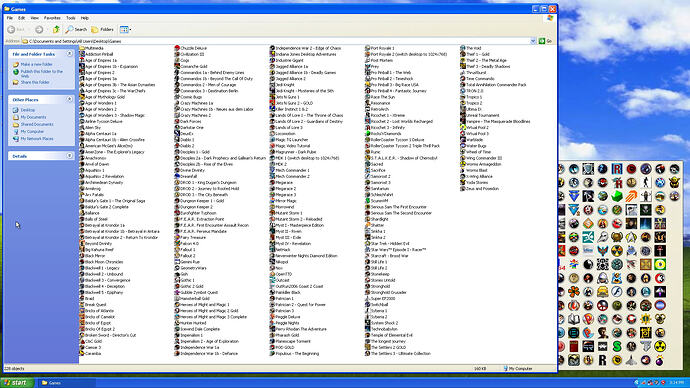Click the Back arrow toolbar icon
This screenshot has width=690, height=388.
pyautogui.click(x=11, y=29)
